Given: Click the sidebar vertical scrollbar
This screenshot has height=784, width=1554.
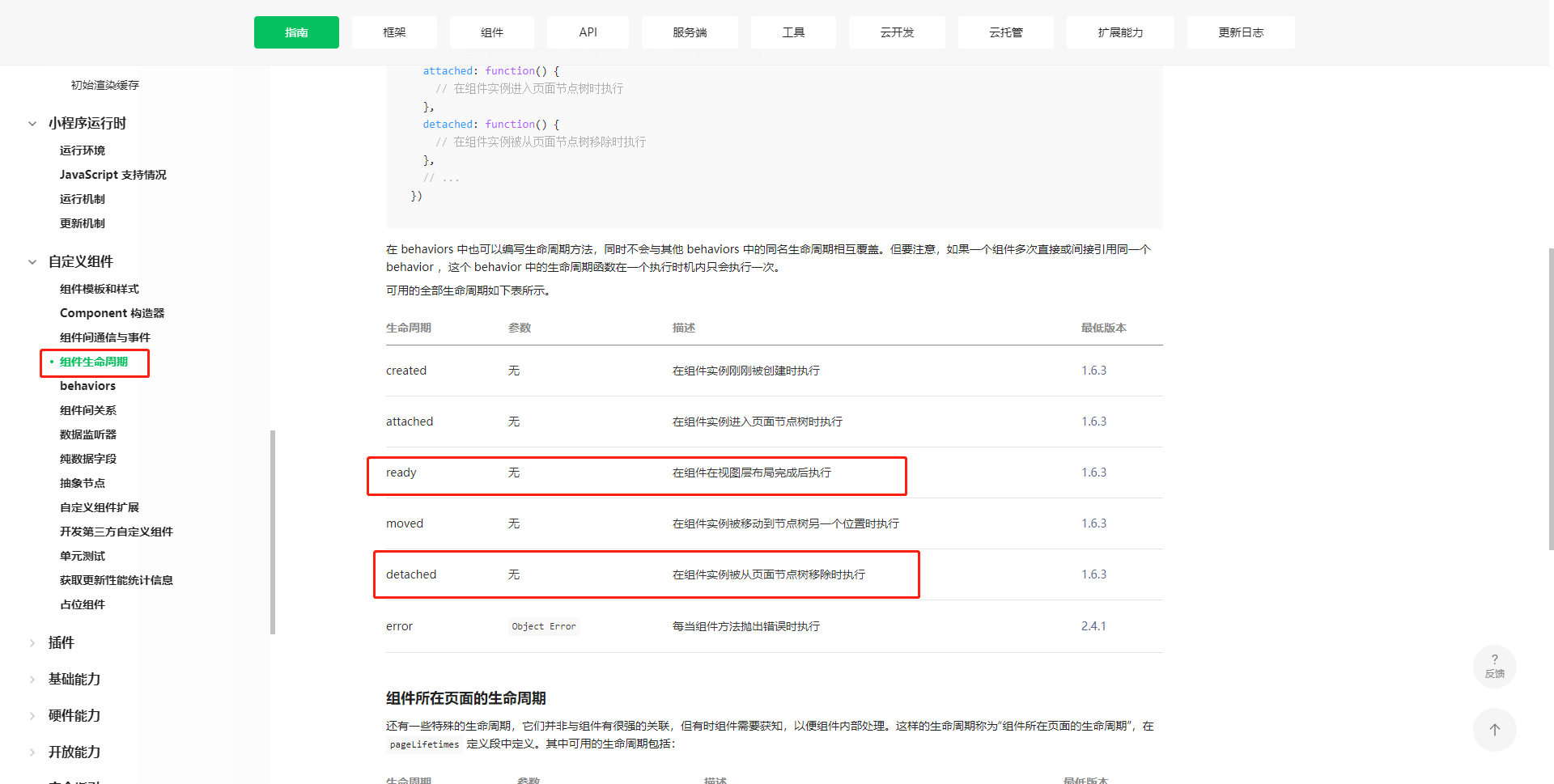Looking at the screenshot, I should pyautogui.click(x=273, y=532).
